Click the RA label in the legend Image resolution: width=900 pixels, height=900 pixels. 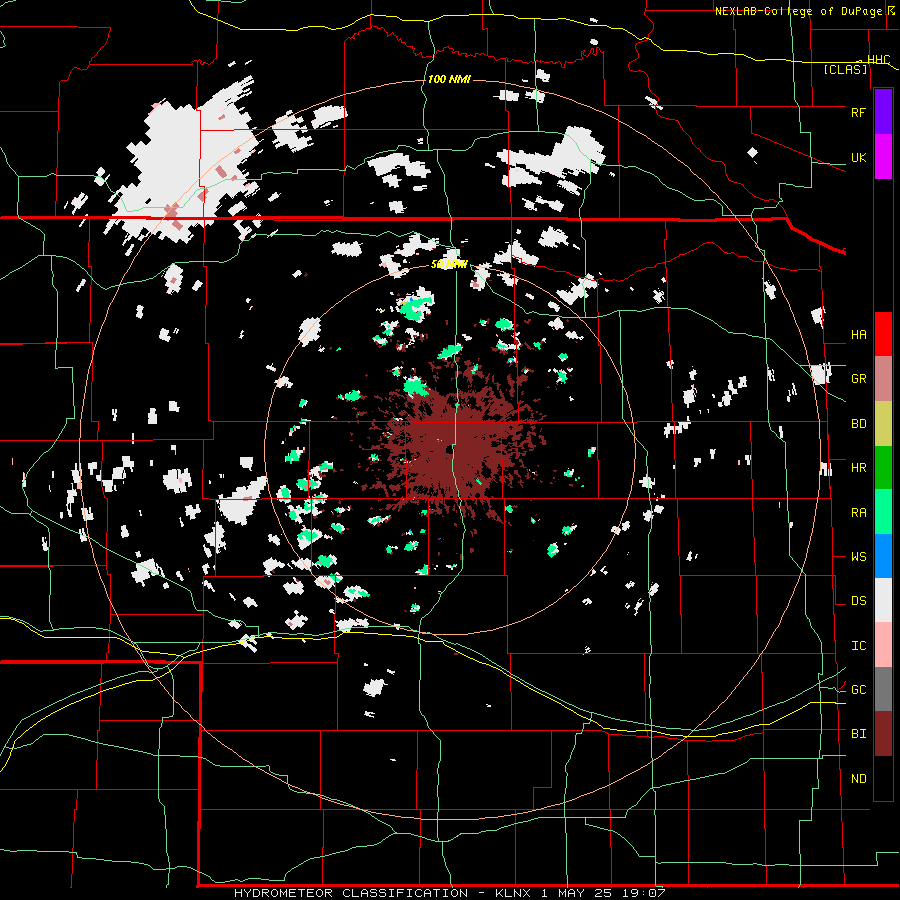pos(858,513)
